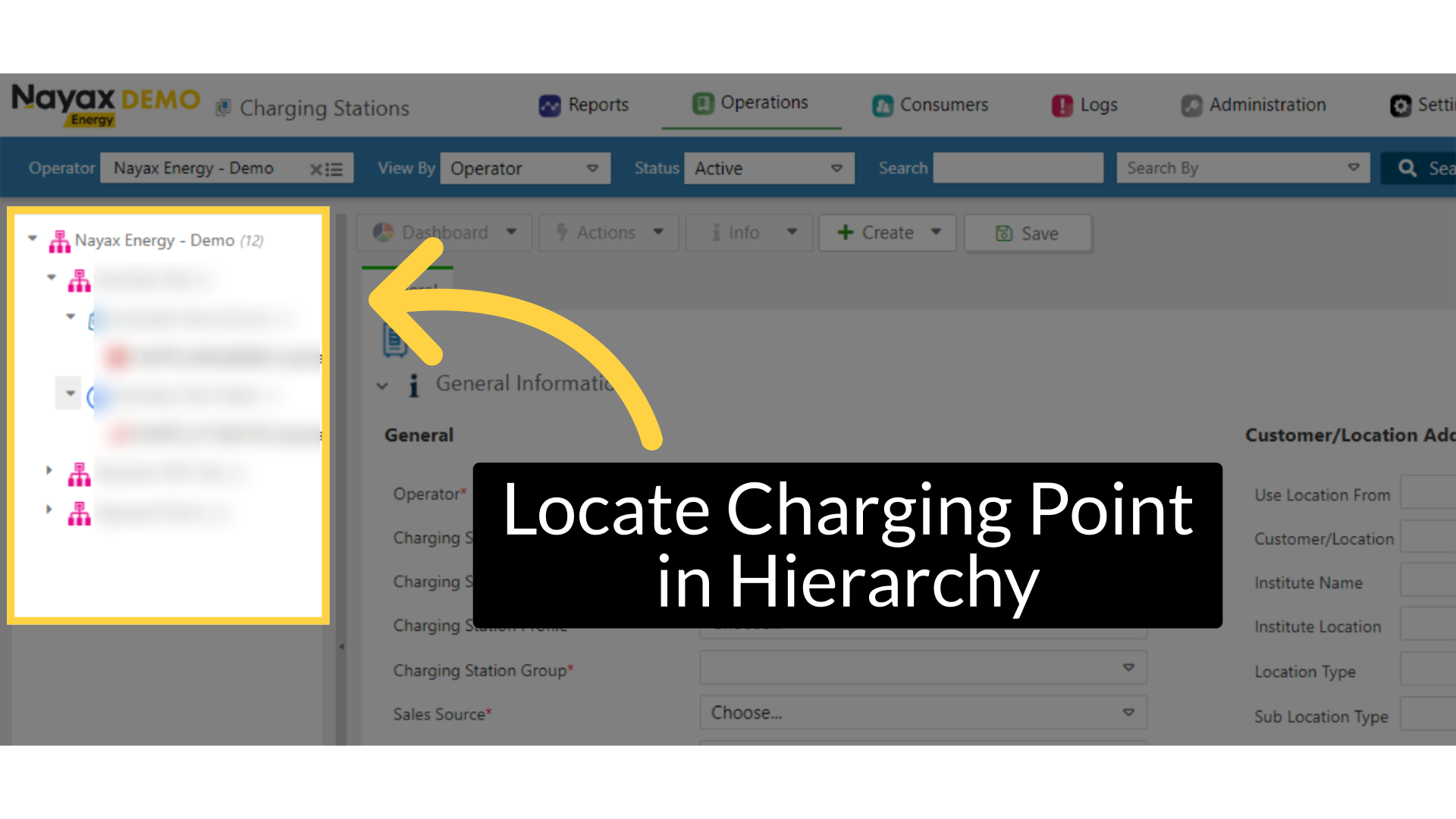Open the Consumers menu
The height and width of the screenshot is (819, 1456).
(x=930, y=105)
